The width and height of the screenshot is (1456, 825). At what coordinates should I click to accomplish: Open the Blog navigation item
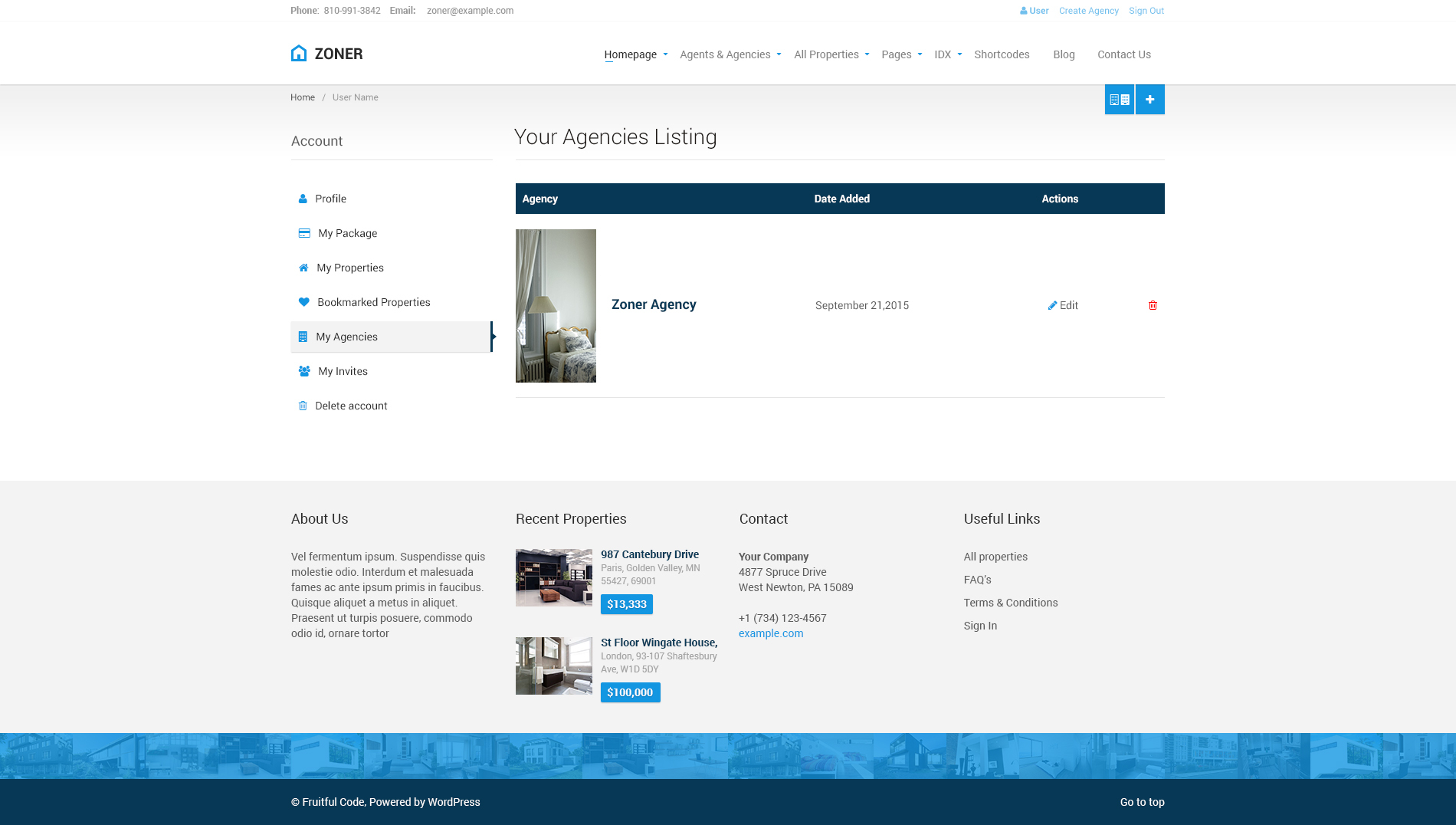[1064, 54]
